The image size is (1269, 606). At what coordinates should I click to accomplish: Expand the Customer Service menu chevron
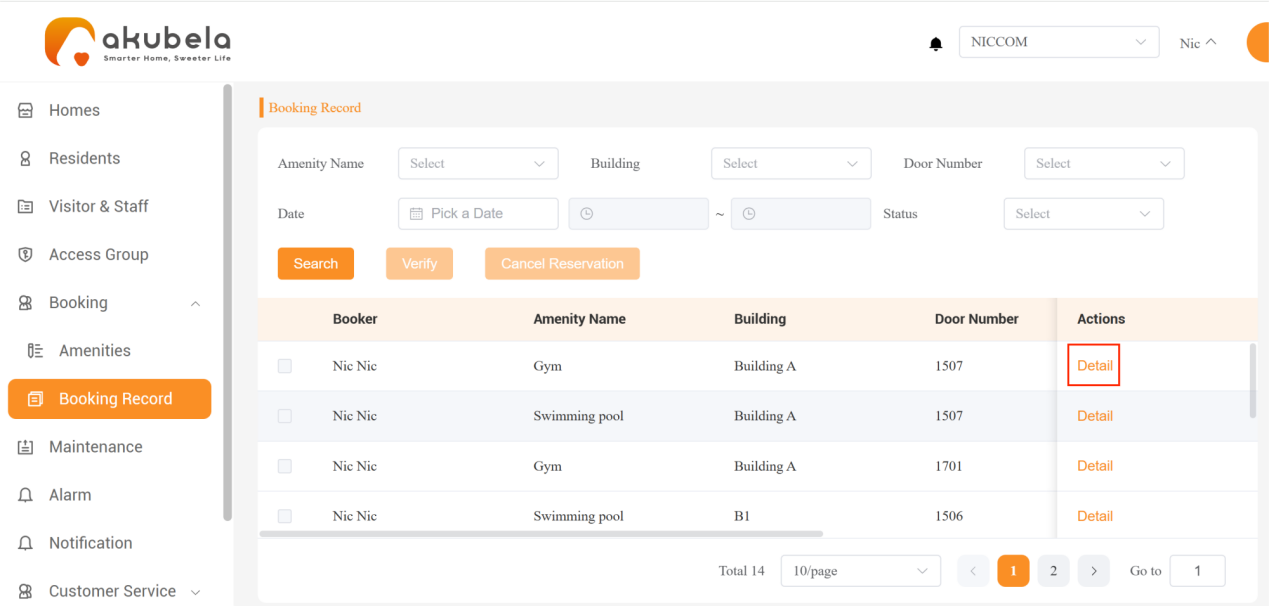pyautogui.click(x=195, y=592)
